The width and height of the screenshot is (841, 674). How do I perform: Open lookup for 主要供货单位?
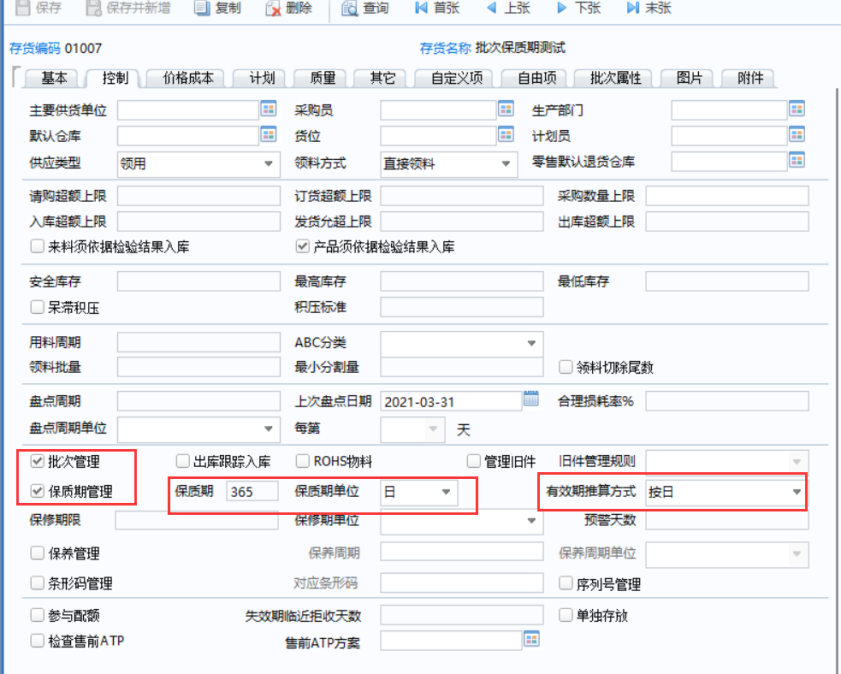(x=269, y=109)
